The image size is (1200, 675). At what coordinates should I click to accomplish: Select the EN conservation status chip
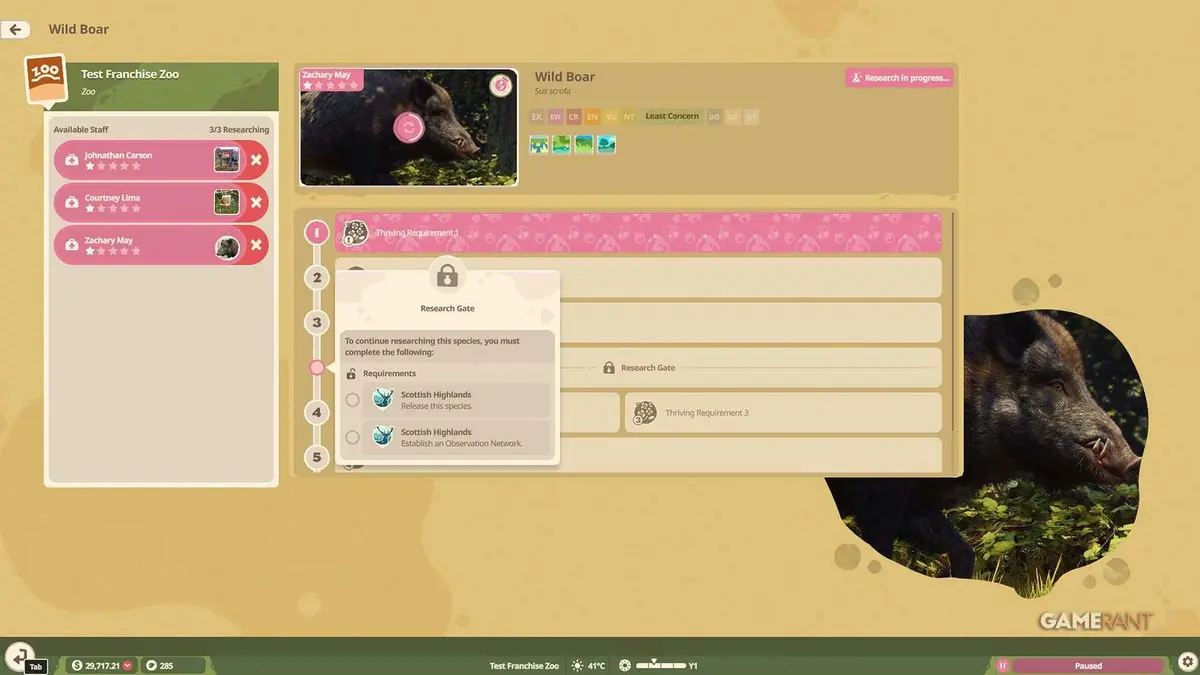[x=592, y=117]
